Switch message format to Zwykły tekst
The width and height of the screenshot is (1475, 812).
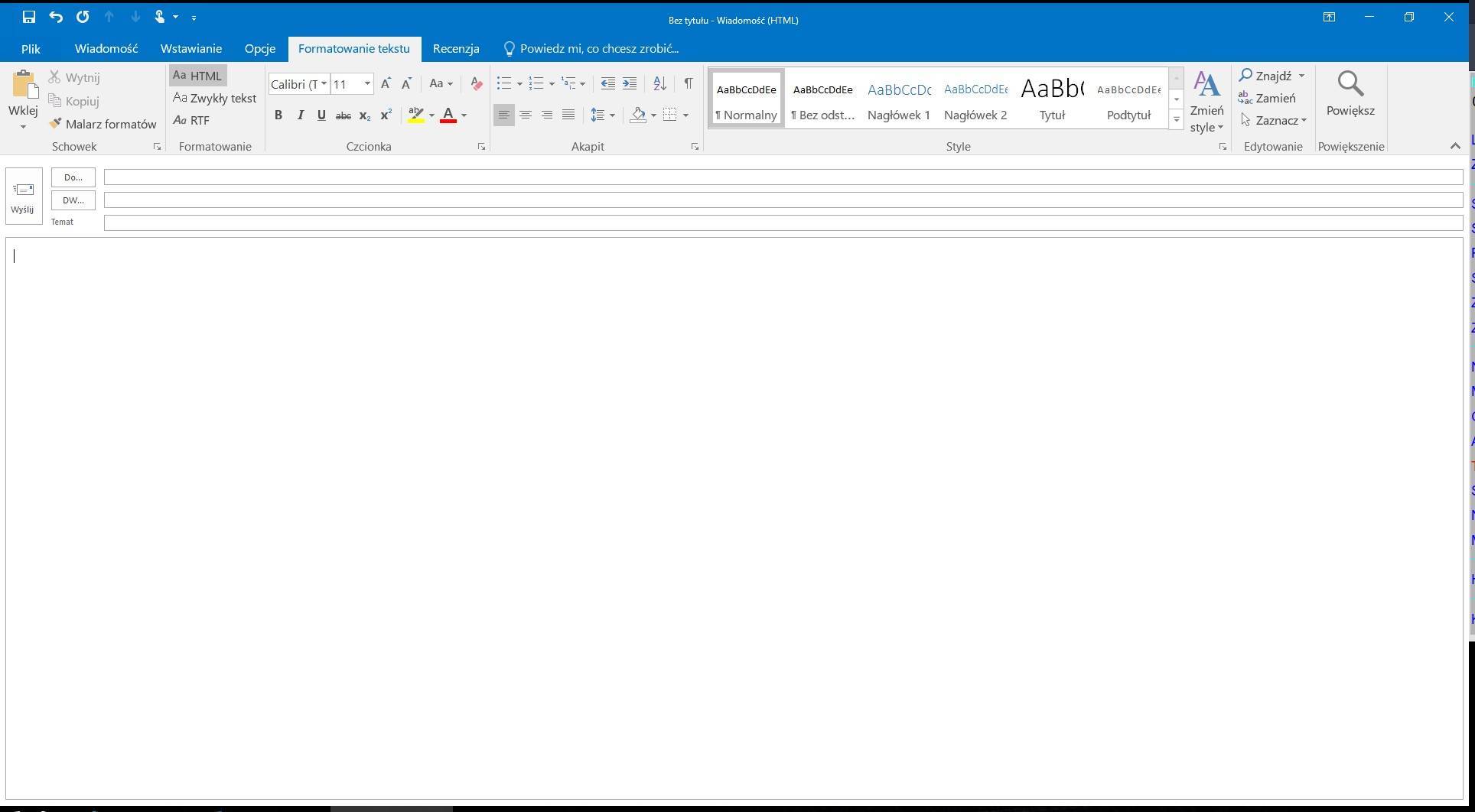coord(214,98)
